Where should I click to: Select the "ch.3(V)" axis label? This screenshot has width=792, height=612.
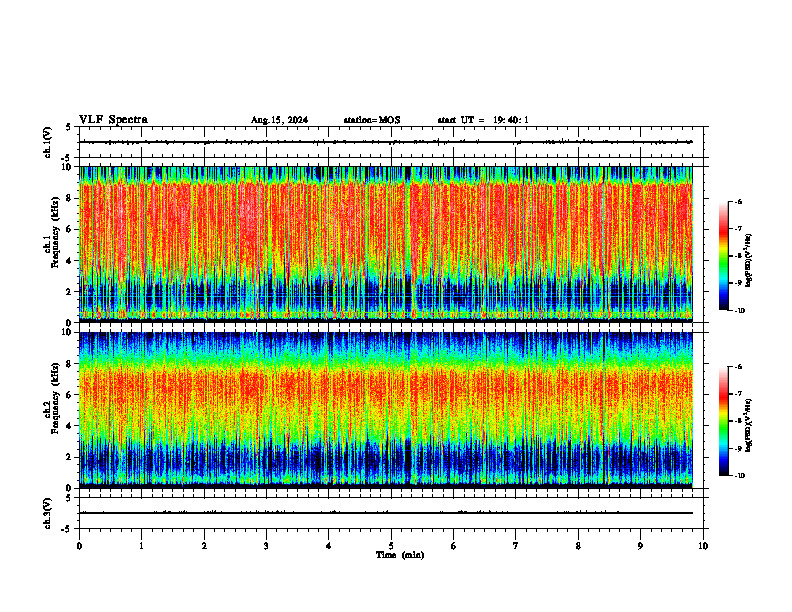coord(48,513)
